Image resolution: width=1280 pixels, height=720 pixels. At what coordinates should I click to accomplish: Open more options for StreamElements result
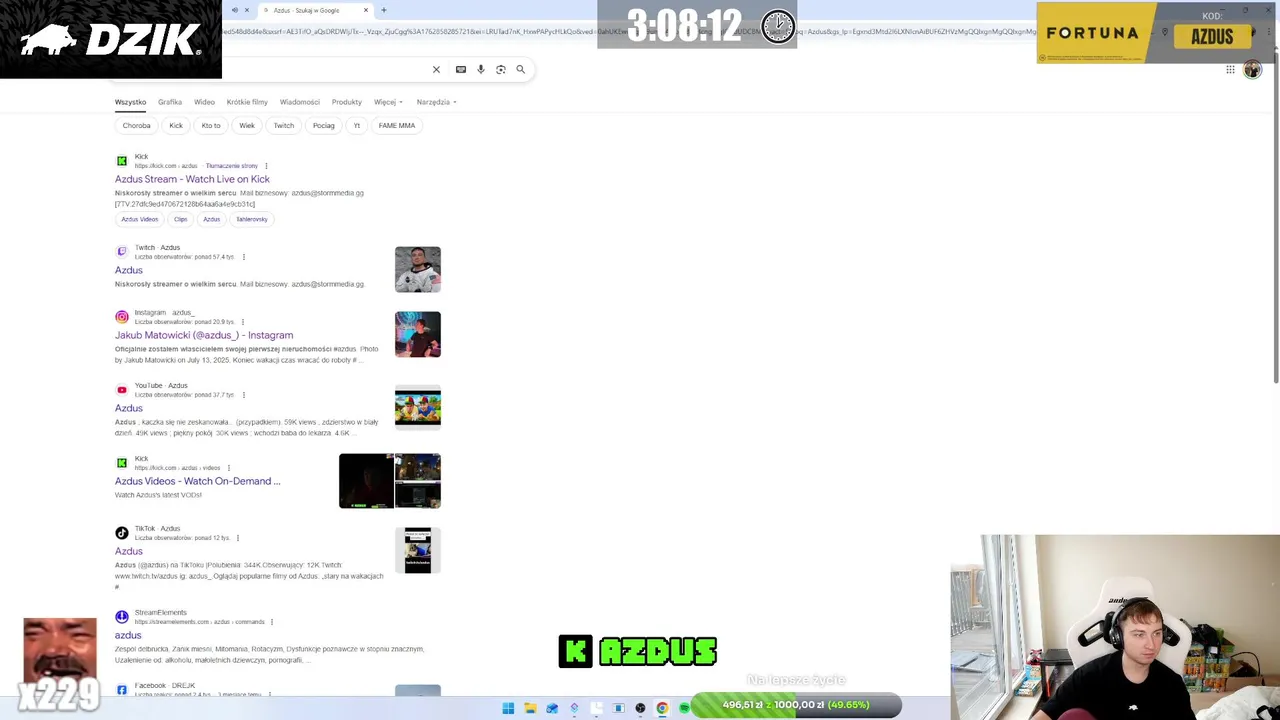point(271,622)
